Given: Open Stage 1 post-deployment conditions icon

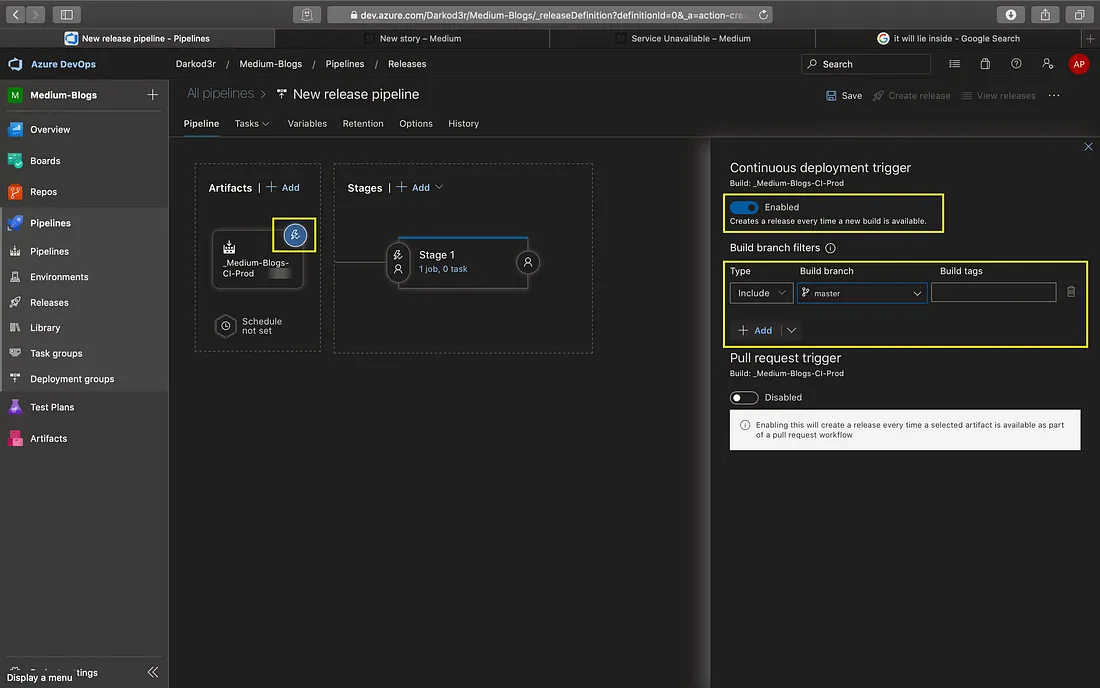Looking at the screenshot, I should click(528, 262).
